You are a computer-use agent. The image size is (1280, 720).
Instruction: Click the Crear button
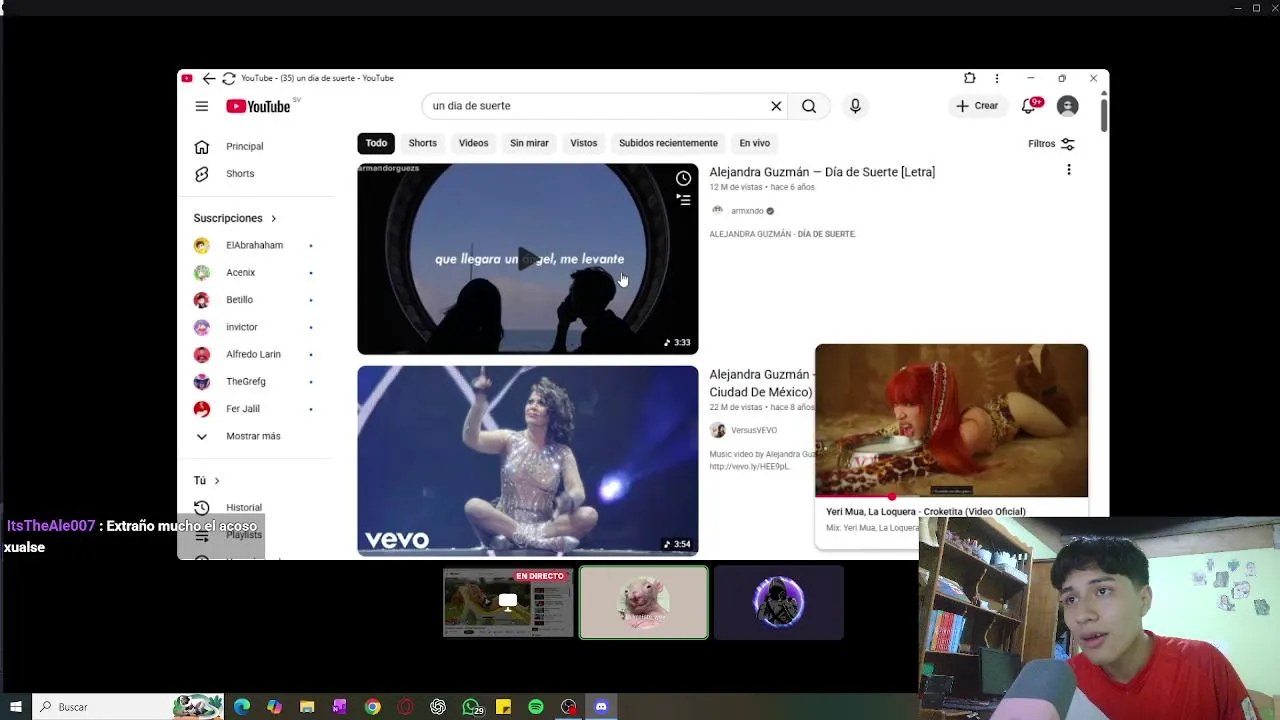click(977, 106)
